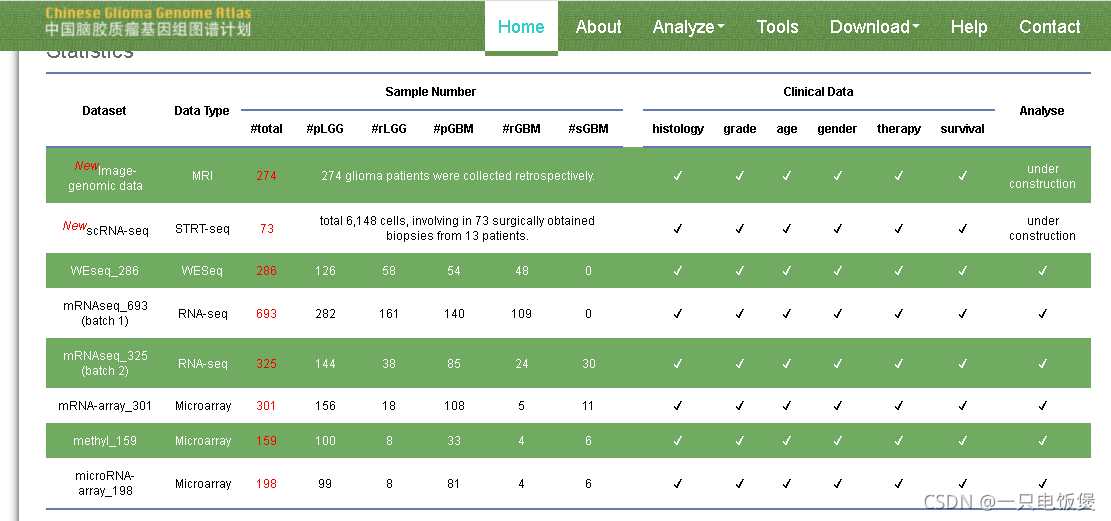Click the 100 pLGG count for methyl_159
Screen dimensions: 1111x521
pyautogui.click(x=325, y=441)
